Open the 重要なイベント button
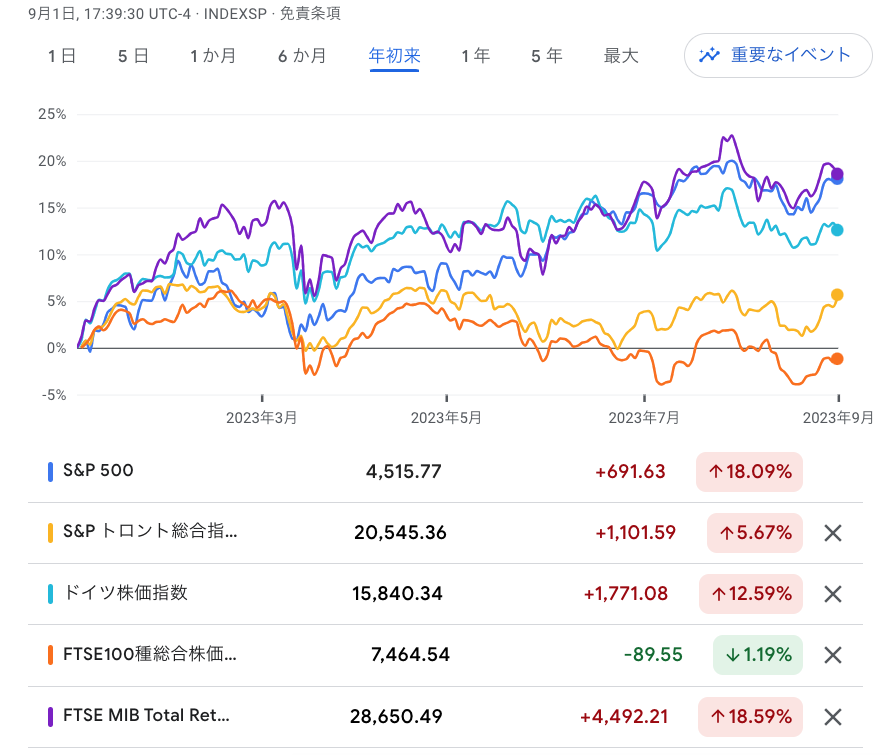 (x=778, y=55)
